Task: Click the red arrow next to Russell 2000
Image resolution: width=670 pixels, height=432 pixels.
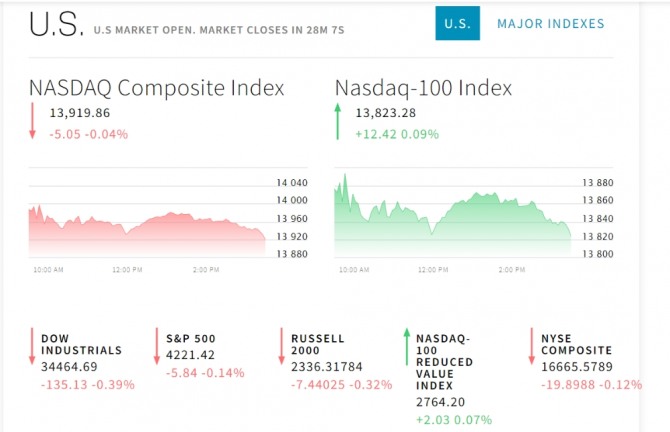Action: pos(283,345)
